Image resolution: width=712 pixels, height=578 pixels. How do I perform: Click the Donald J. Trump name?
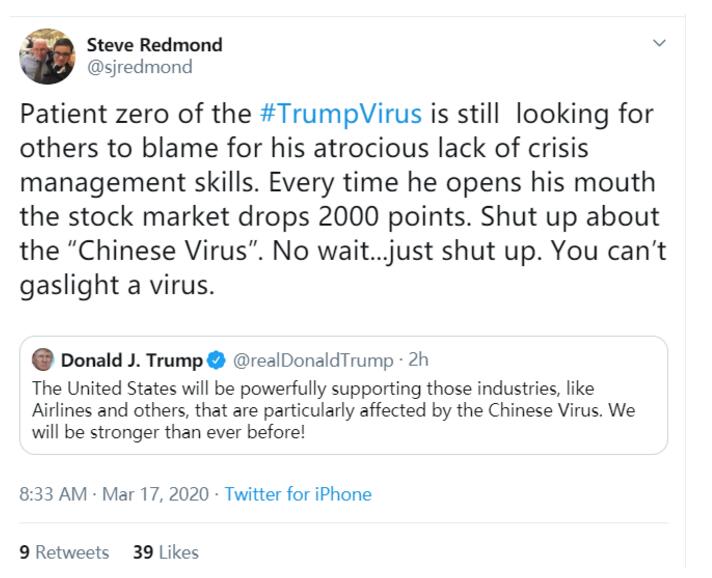tap(132, 361)
